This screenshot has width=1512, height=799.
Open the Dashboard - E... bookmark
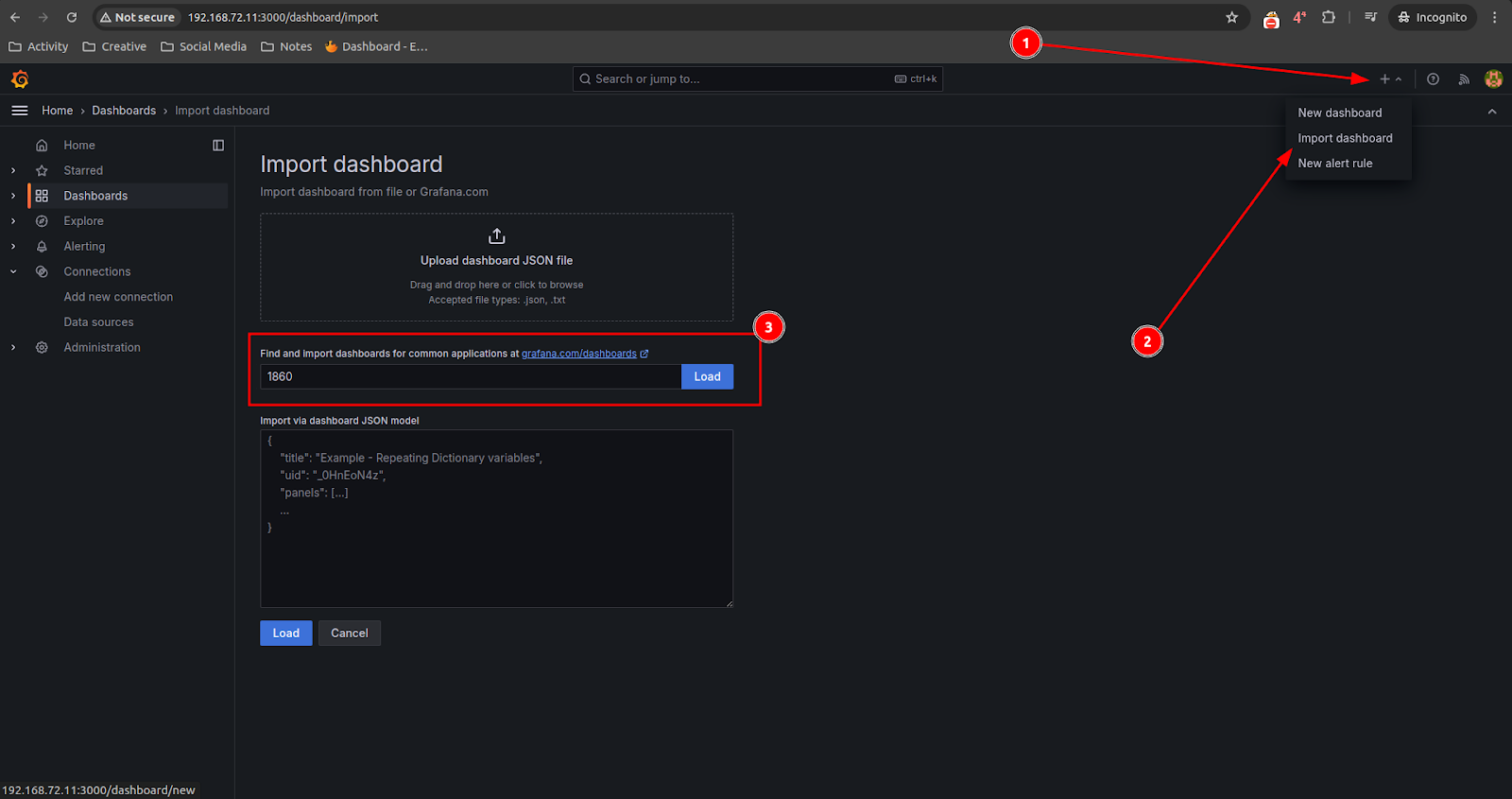pyautogui.click(x=376, y=46)
